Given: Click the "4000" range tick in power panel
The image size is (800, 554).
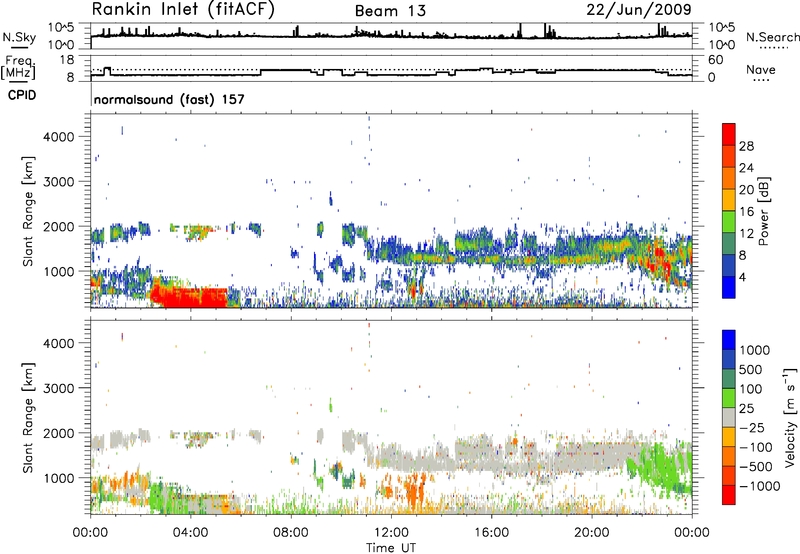Looking at the screenshot, I should pos(59,137).
